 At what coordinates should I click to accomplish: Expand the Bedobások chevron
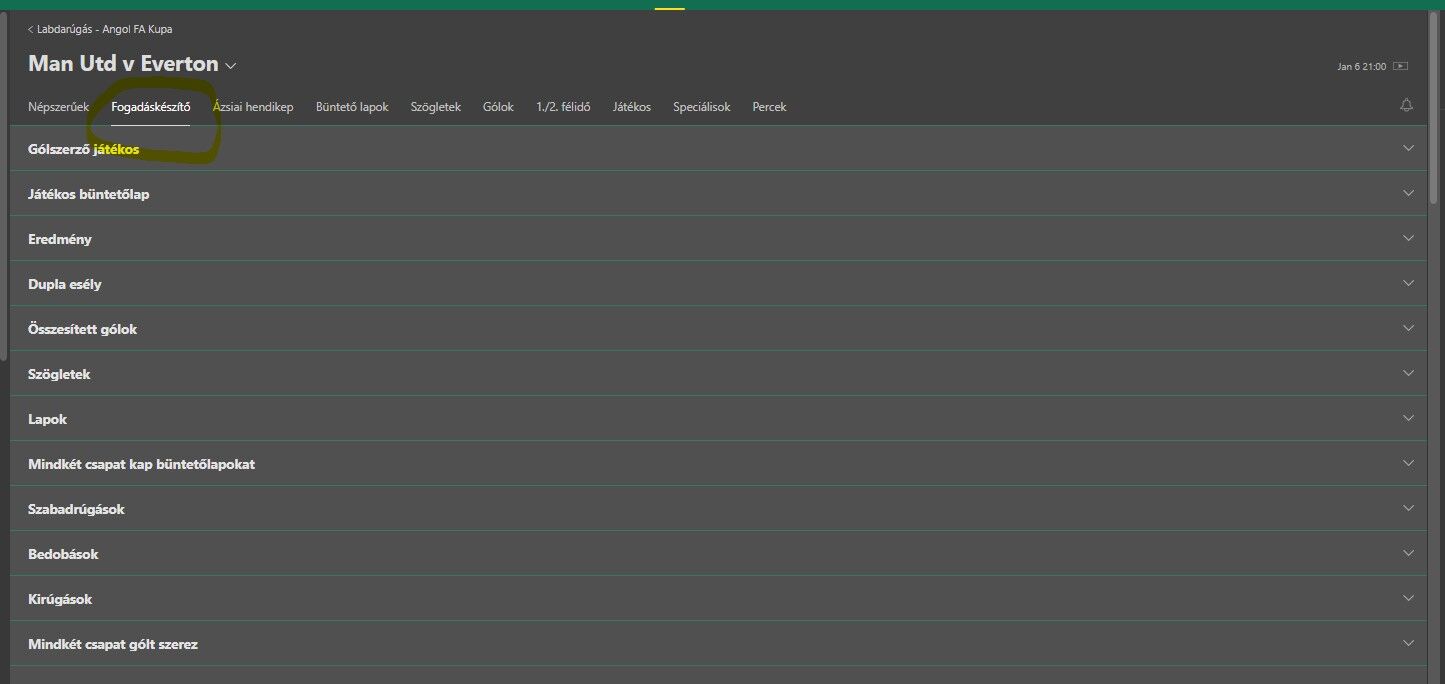[x=1408, y=553]
